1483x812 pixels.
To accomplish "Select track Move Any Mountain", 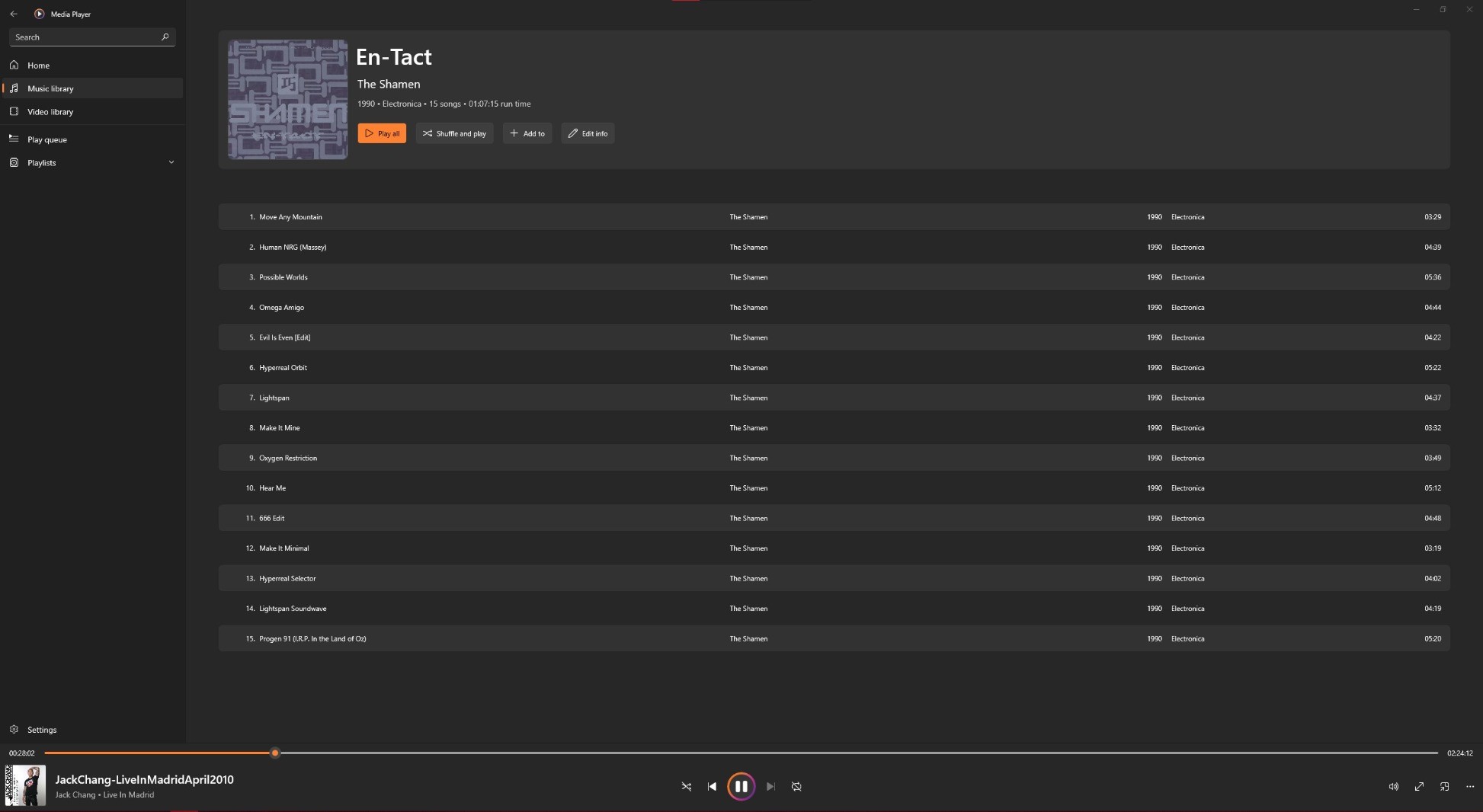I will [834, 217].
